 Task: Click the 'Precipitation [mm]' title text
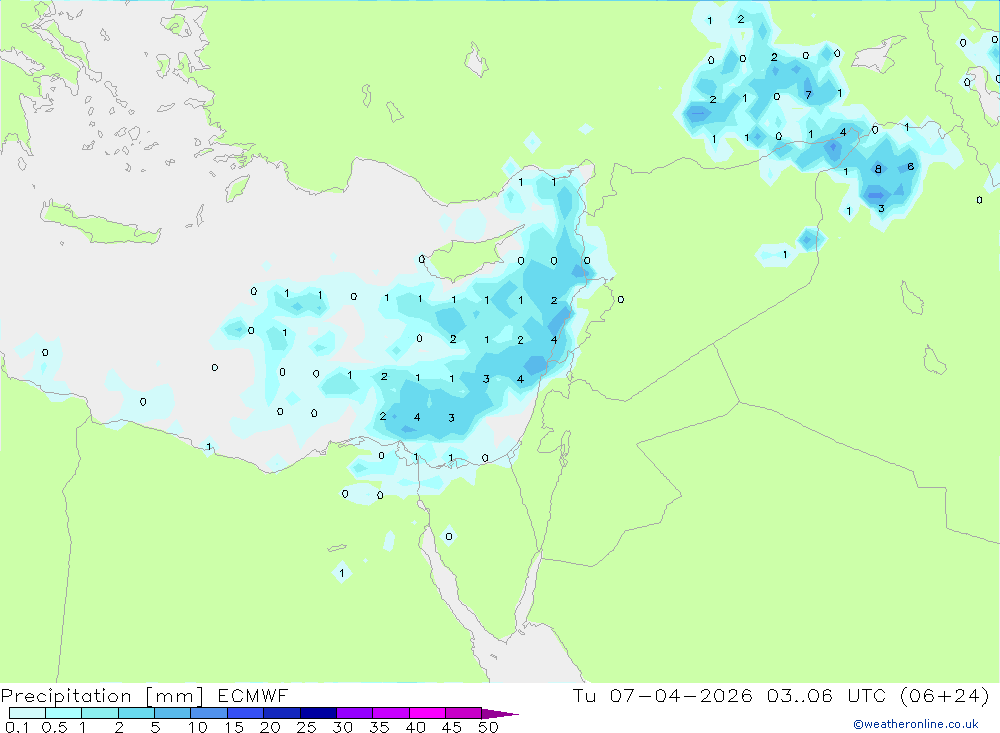102,696
